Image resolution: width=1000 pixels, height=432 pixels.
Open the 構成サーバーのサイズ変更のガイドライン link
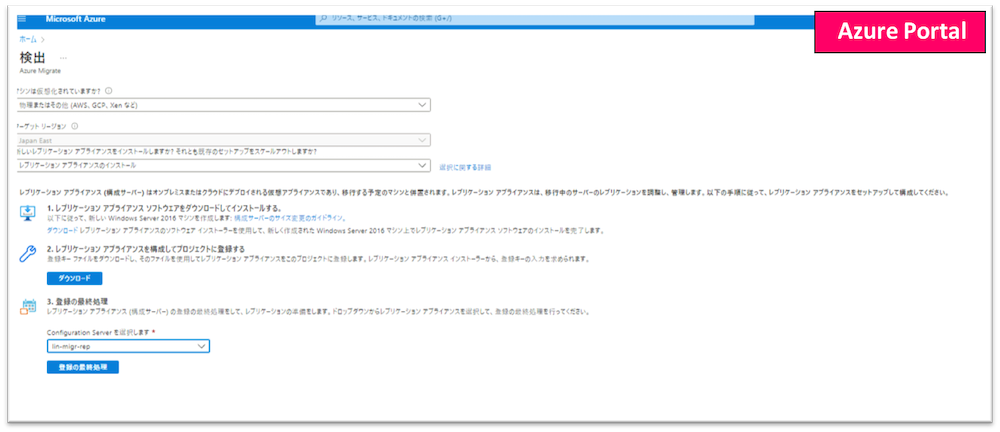click(290, 218)
